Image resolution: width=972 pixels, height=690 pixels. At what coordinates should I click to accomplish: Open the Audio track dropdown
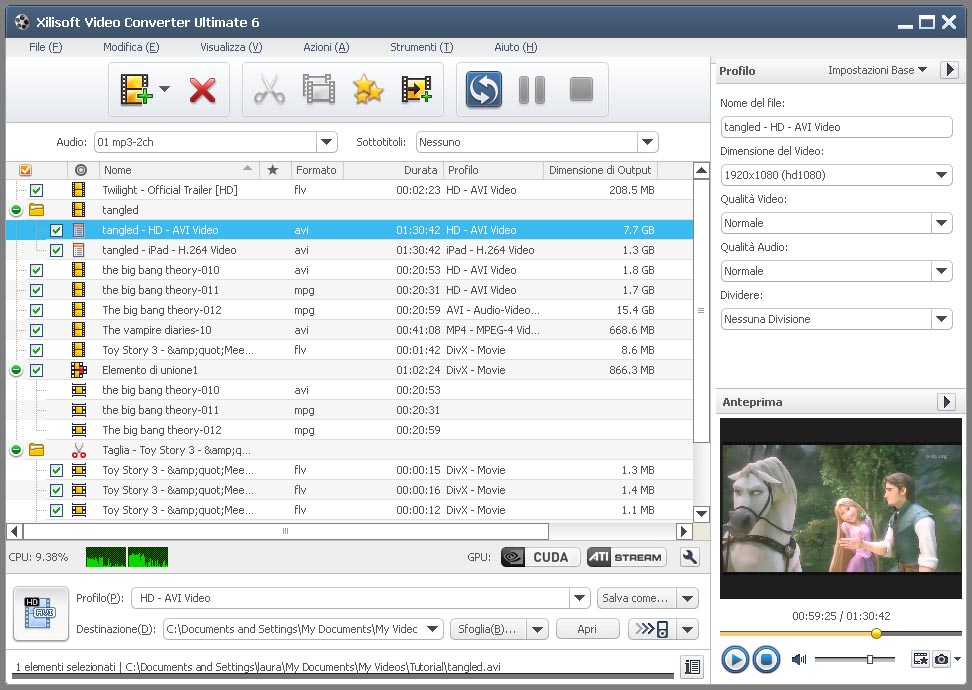click(x=327, y=142)
